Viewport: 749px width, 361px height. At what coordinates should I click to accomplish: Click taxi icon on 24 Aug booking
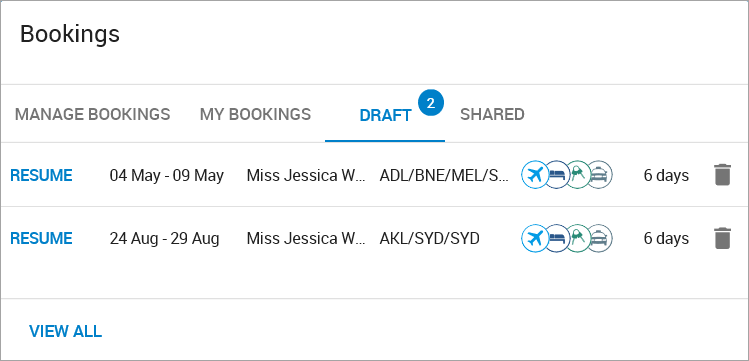click(599, 238)
